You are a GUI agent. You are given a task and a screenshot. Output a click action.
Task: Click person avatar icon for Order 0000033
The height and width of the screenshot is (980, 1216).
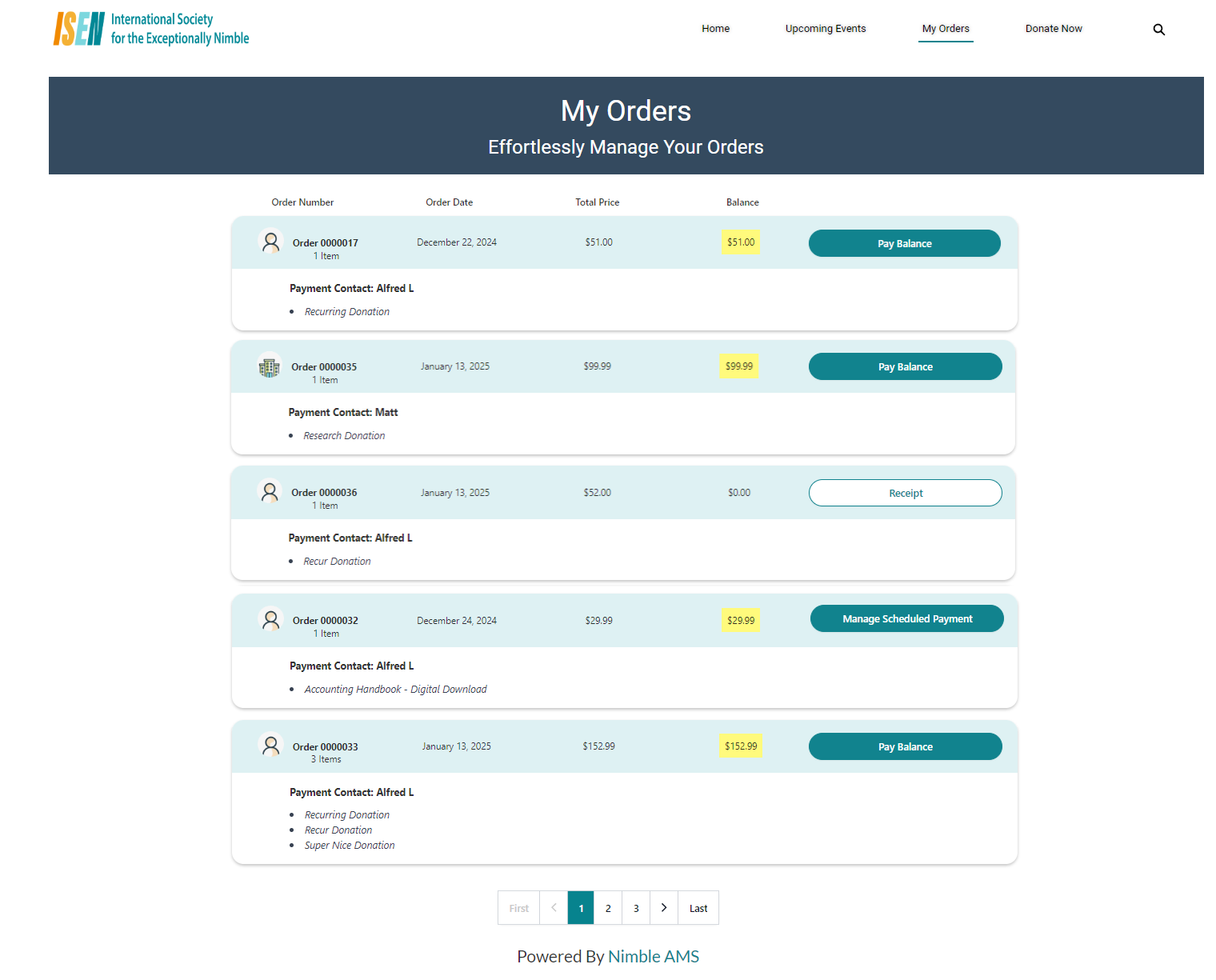(271, 746)
